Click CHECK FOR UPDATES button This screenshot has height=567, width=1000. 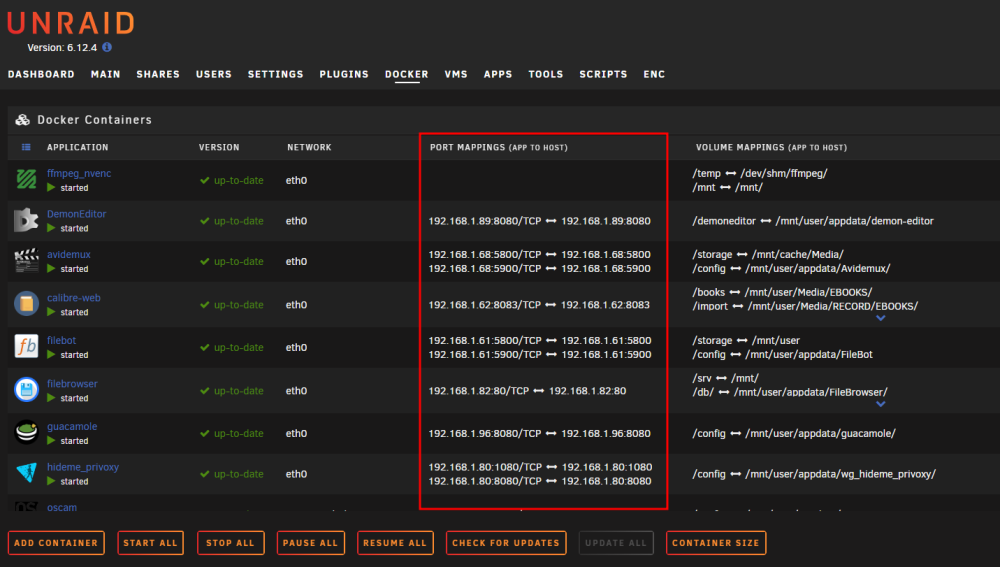pos(506,543)
